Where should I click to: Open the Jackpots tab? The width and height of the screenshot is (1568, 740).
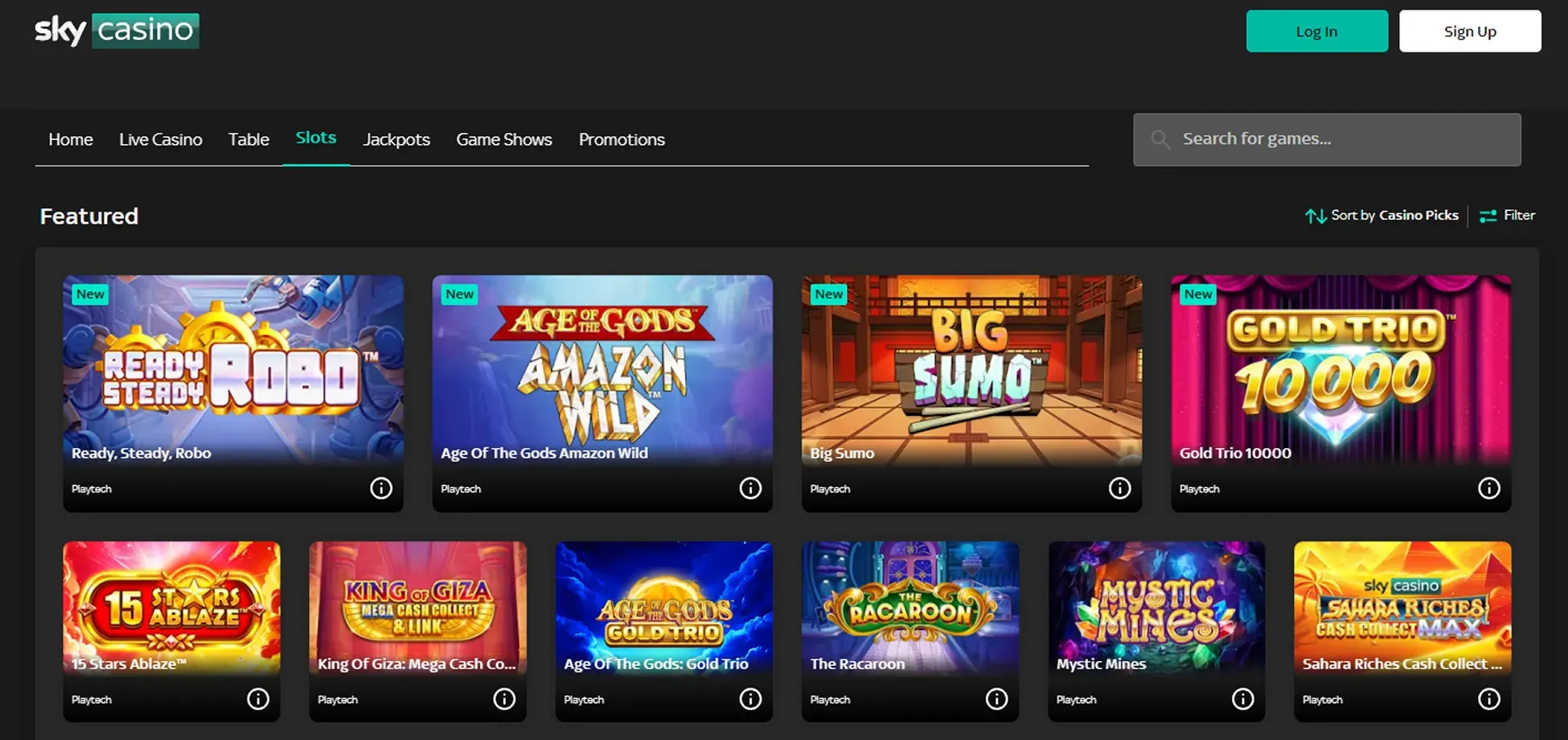pos(396,139)
